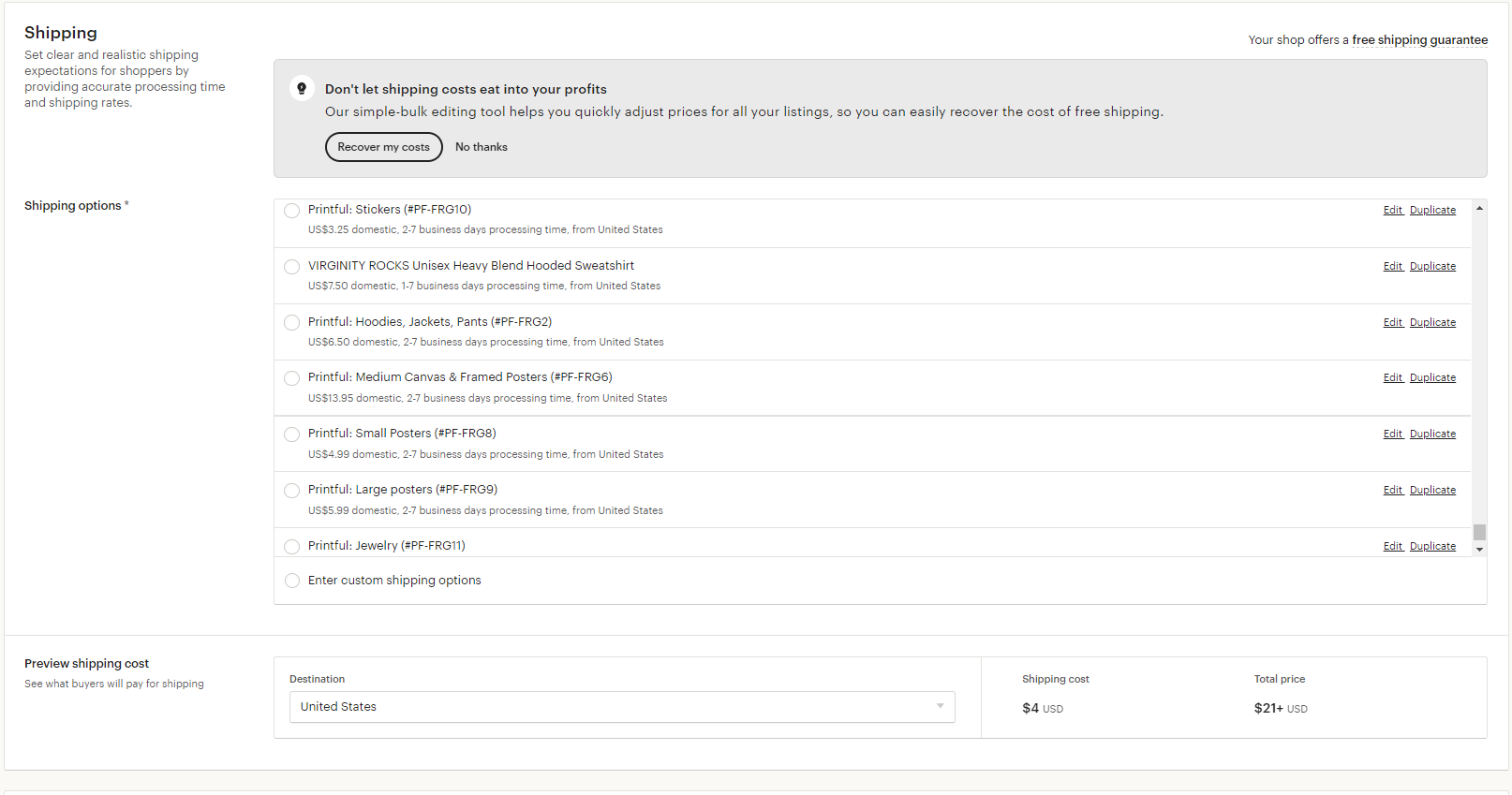Select Printful: Stickers shipping option
The image size is (1512, 795).
point(292,211)
